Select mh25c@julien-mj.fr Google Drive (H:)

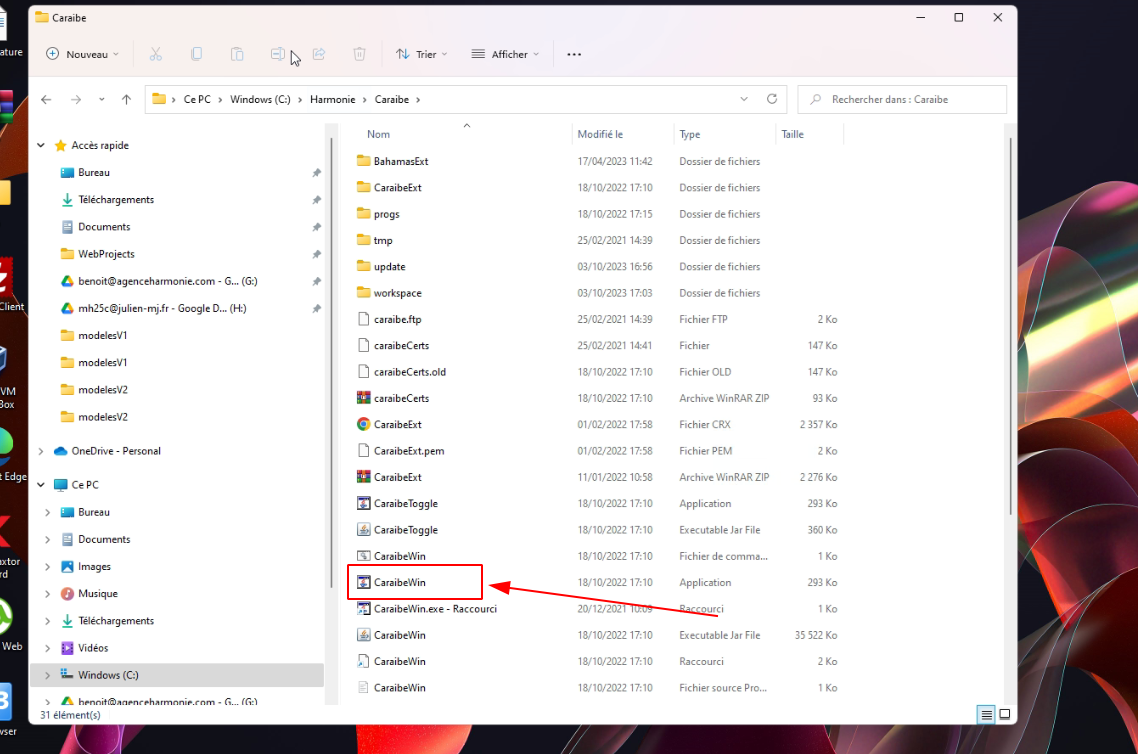click(162, 308)
